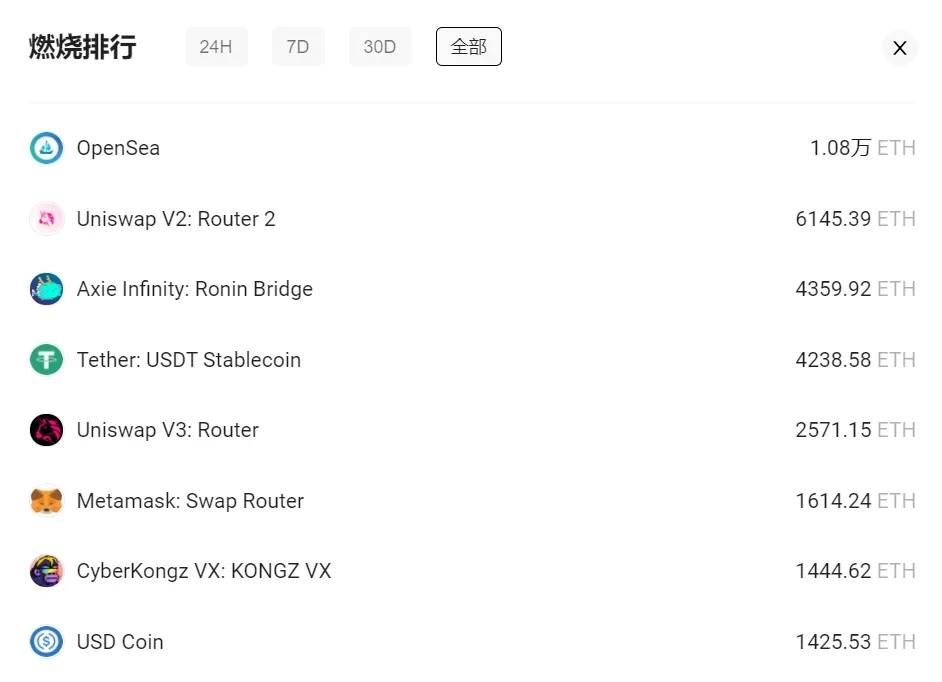Click the Metamask fox icon

pyautogui.click(x=46, y=501)
